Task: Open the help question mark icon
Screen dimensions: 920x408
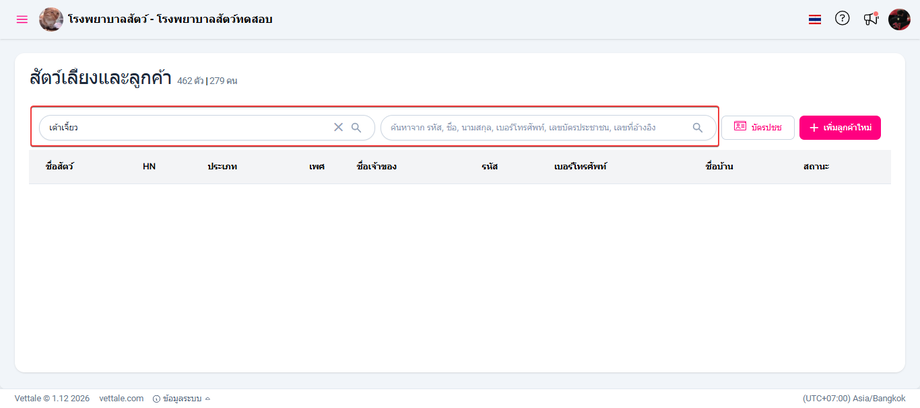Action: click(842, 19)
